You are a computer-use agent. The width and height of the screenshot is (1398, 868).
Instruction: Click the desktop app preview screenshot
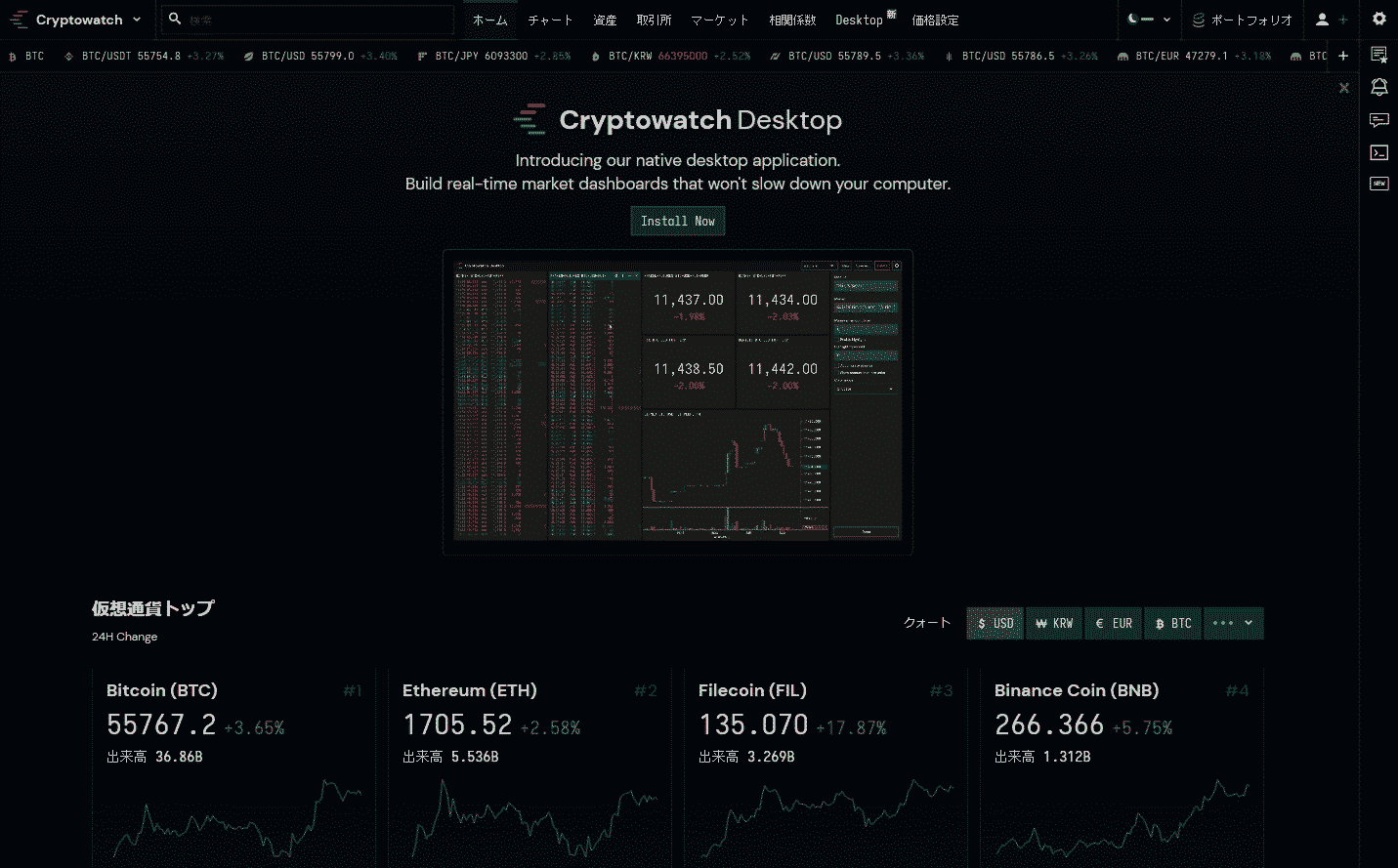tap(678, 402)
